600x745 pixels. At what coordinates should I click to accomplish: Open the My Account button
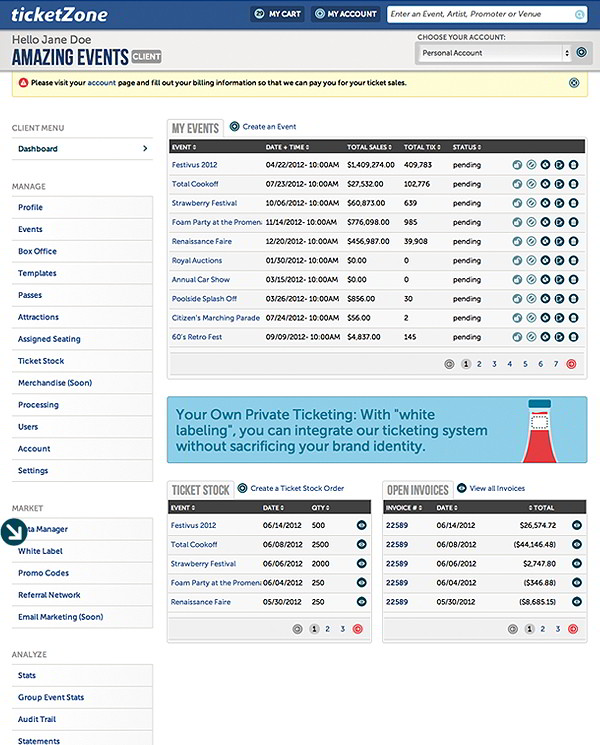(346, 14)
